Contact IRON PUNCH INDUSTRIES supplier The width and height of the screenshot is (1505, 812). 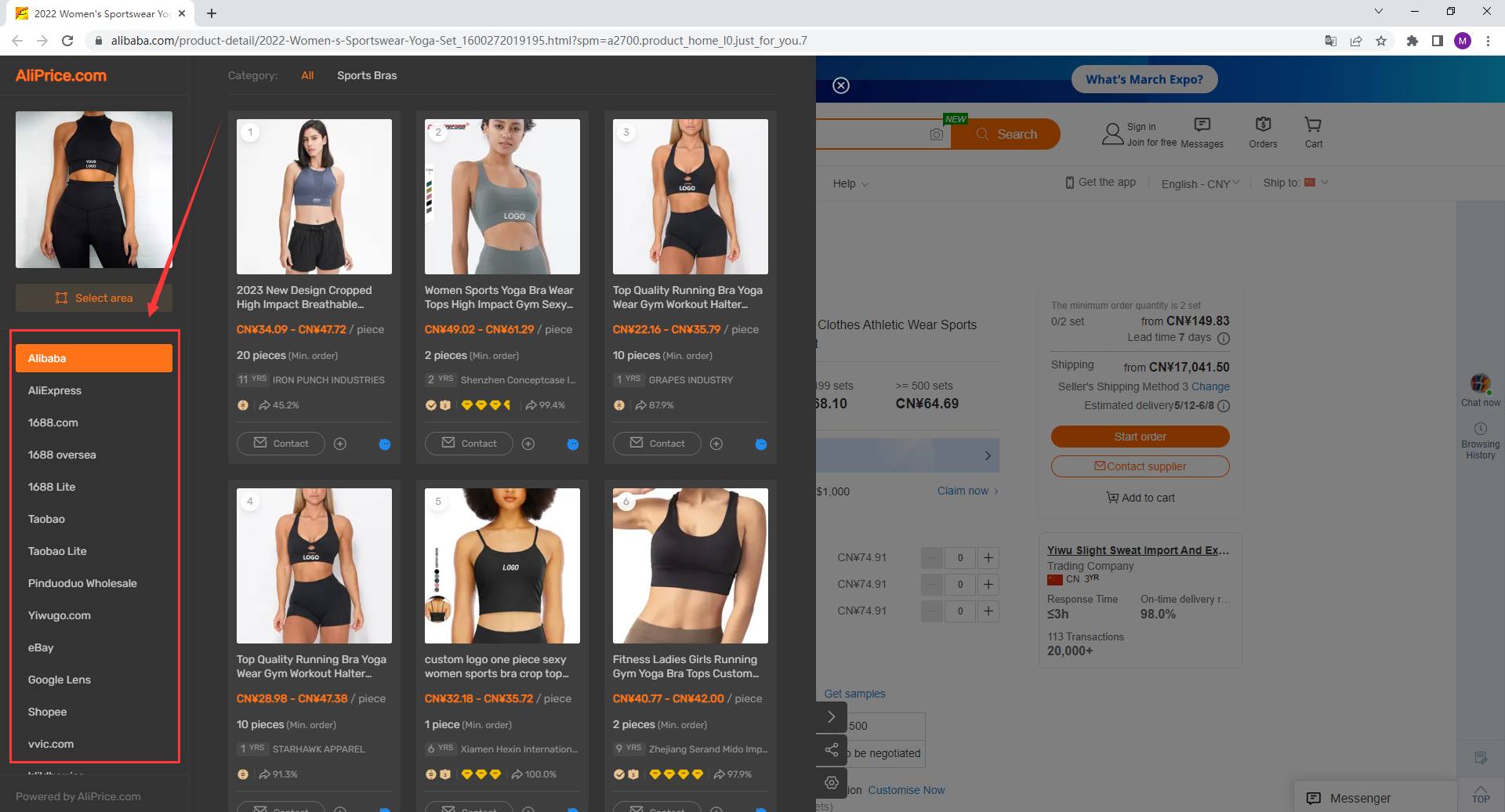pyautogui.click(x=281, y=444)
